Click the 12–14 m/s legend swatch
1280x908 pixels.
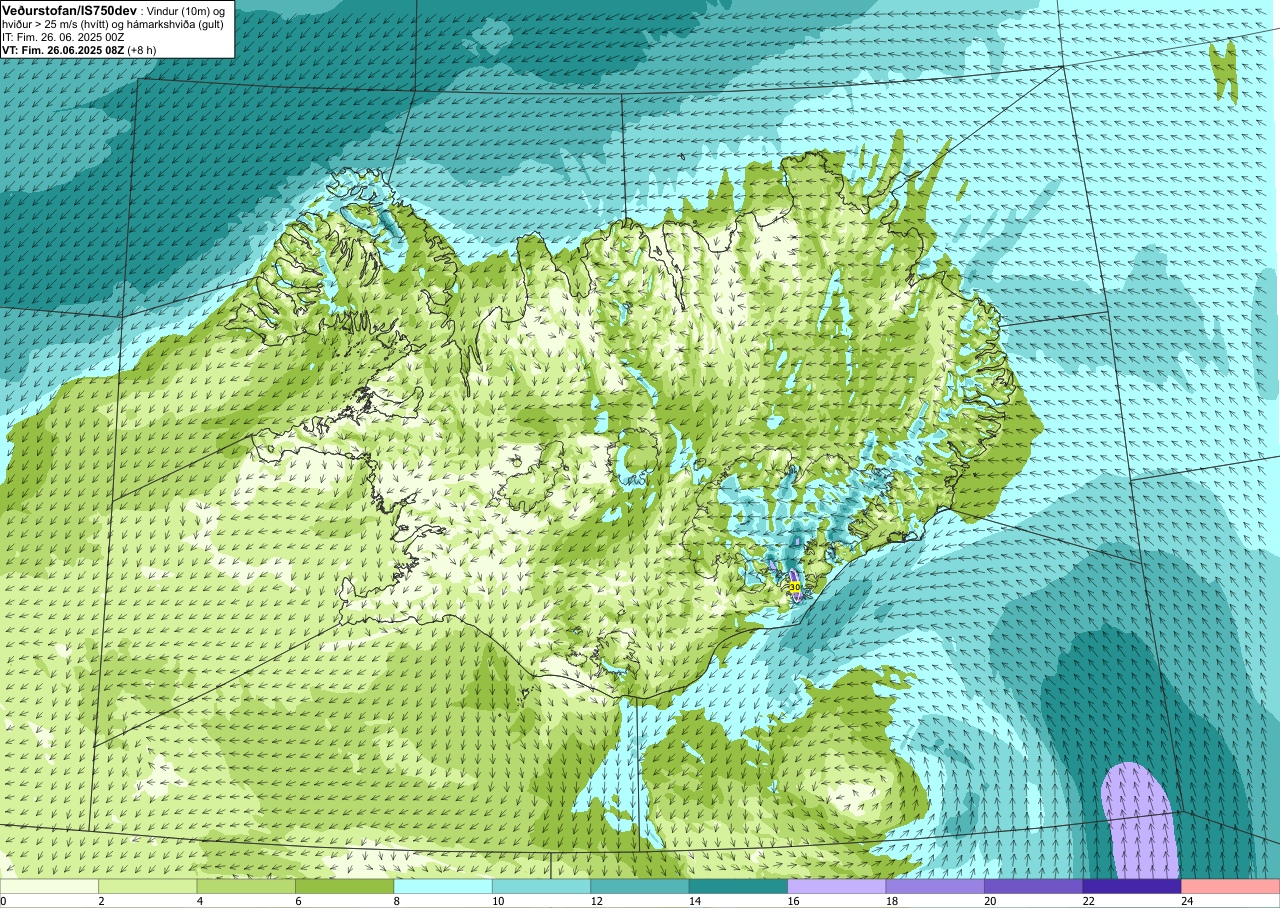pos(640,886)
